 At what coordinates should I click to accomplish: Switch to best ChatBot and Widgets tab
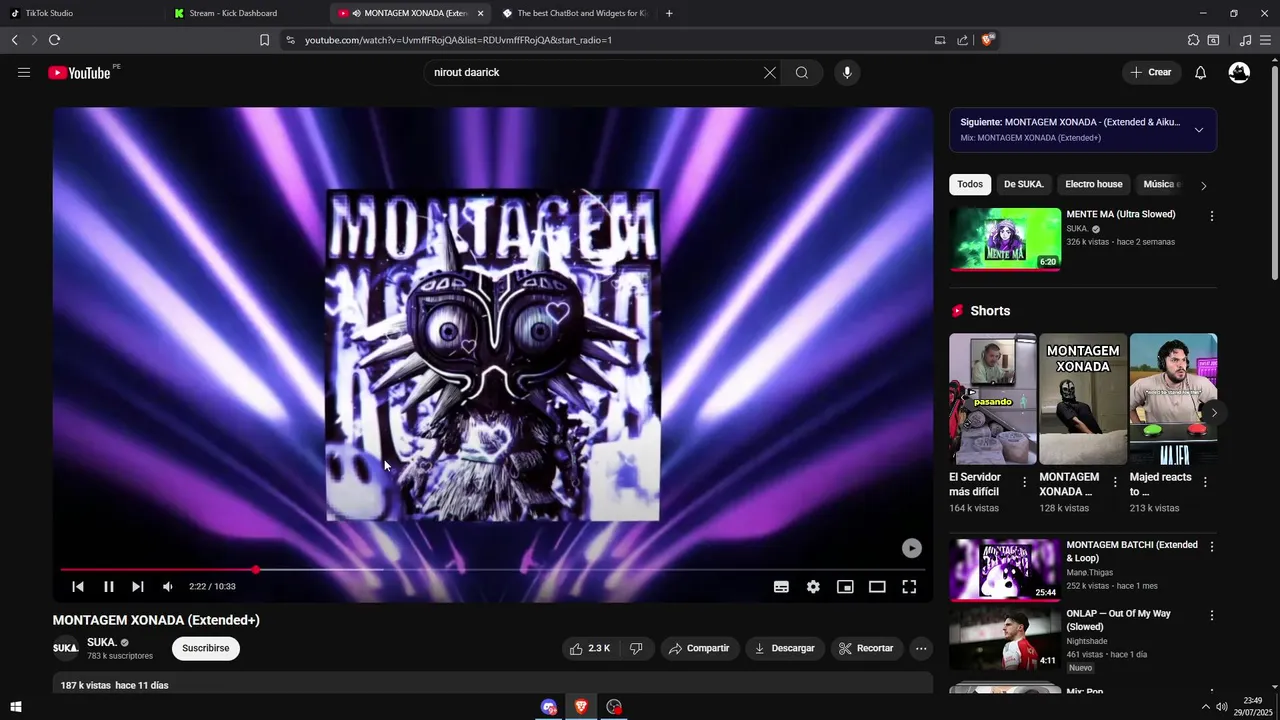(x=575, y=13)
